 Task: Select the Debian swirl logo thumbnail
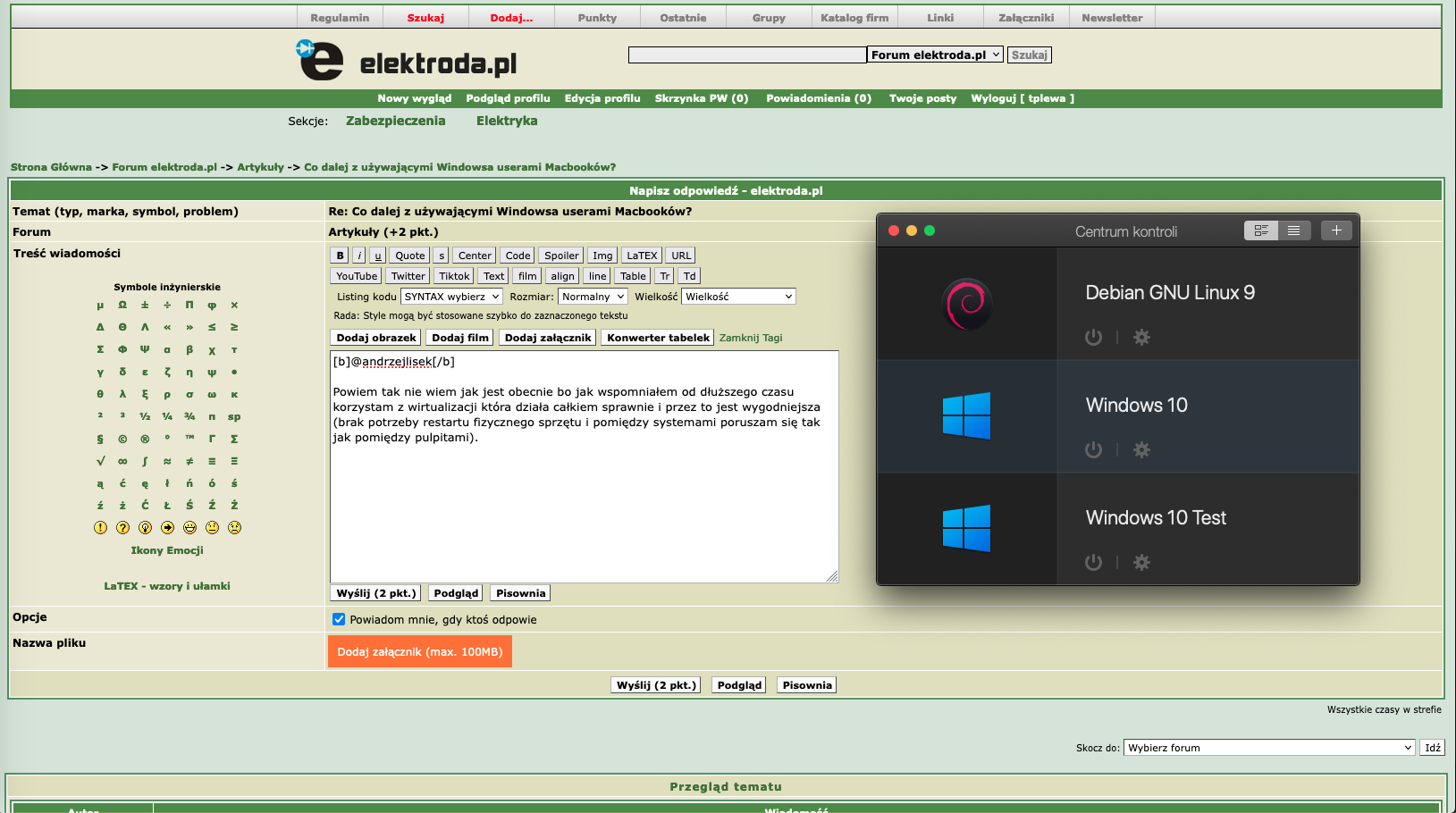click(967, 304)
